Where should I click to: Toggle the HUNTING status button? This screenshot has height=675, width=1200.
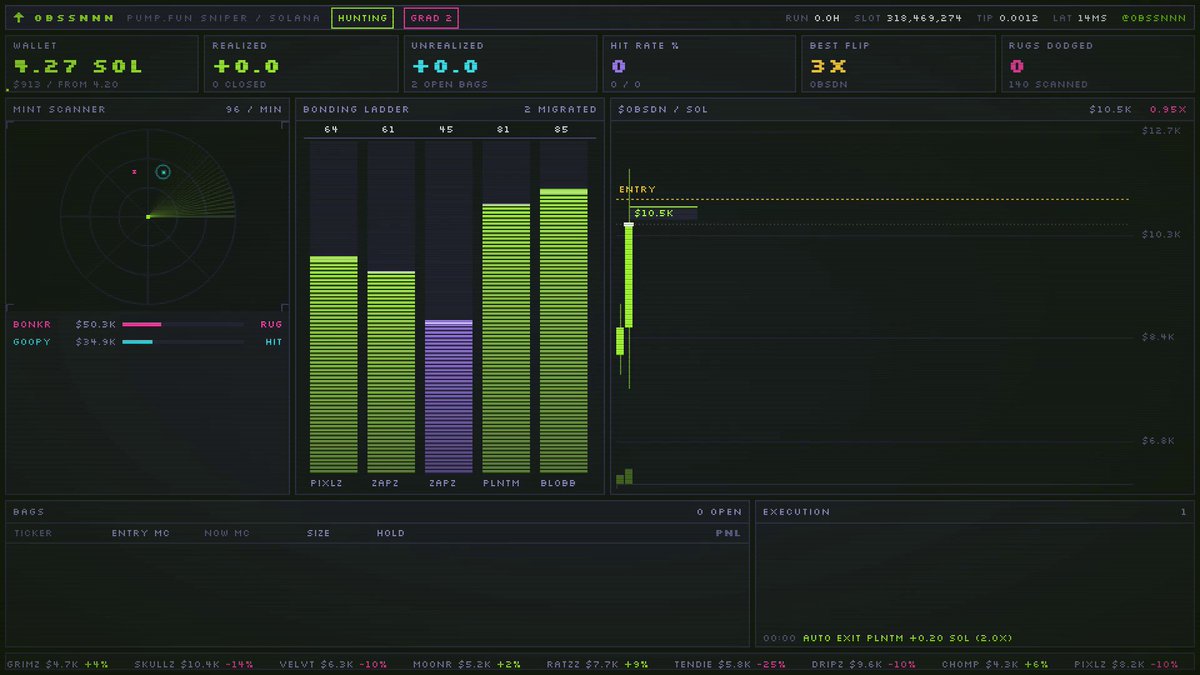point(362,18)
